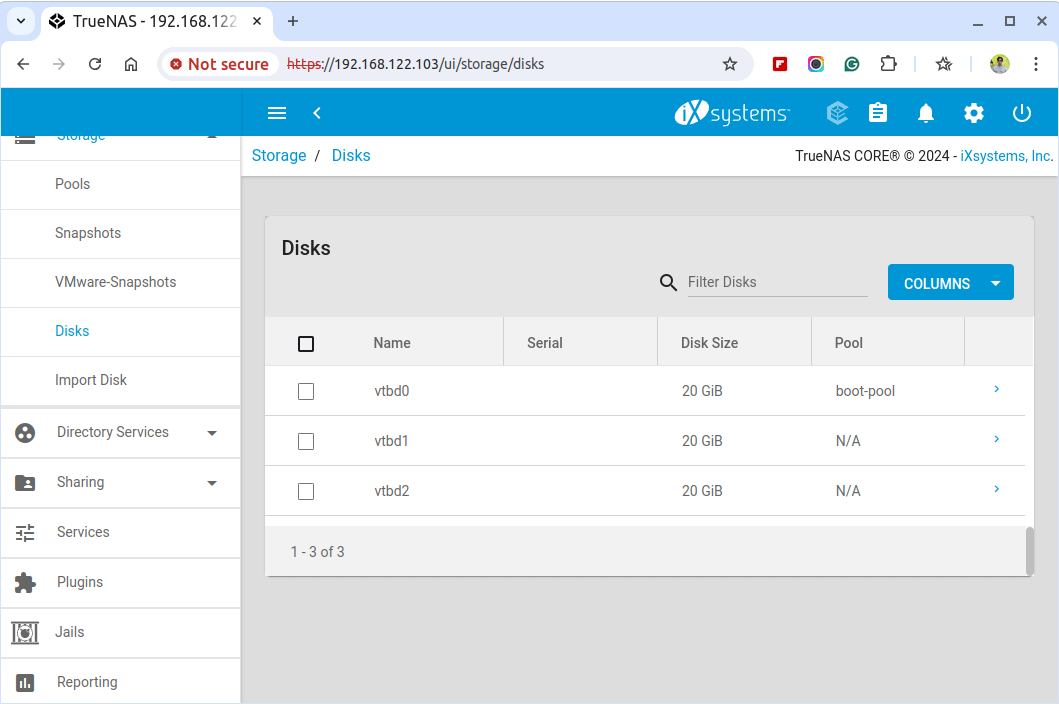Open the bookmarks star list icon in toolbar
Viewport: 1059px width, 704px height.
[x=944, y=64]
